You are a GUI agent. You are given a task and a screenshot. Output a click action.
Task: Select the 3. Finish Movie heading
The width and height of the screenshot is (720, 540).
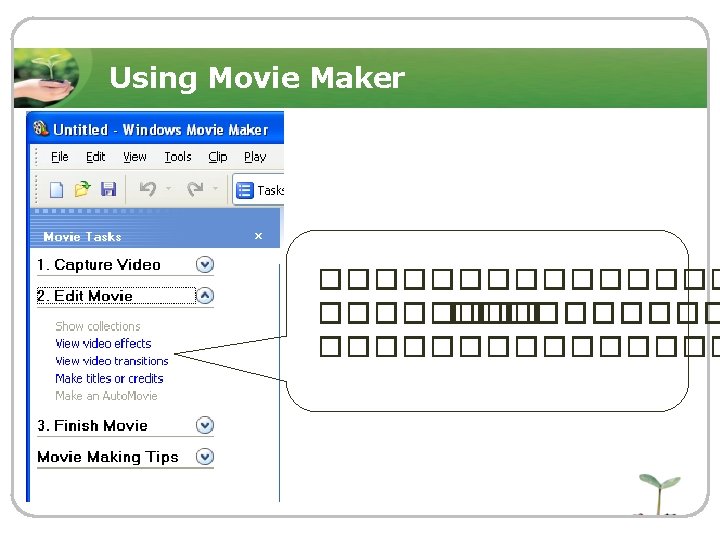pos(92,426)
